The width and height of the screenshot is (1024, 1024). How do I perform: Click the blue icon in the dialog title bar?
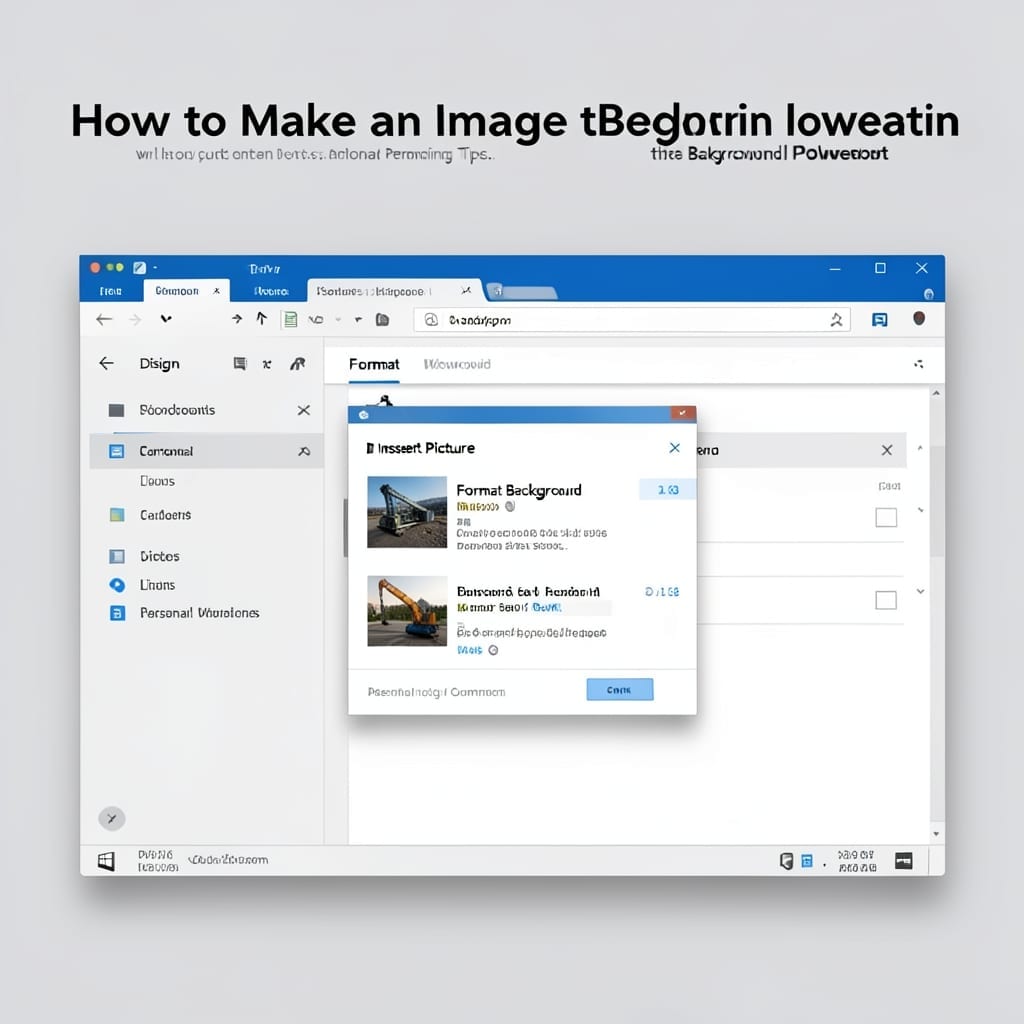tap(364, 415)
